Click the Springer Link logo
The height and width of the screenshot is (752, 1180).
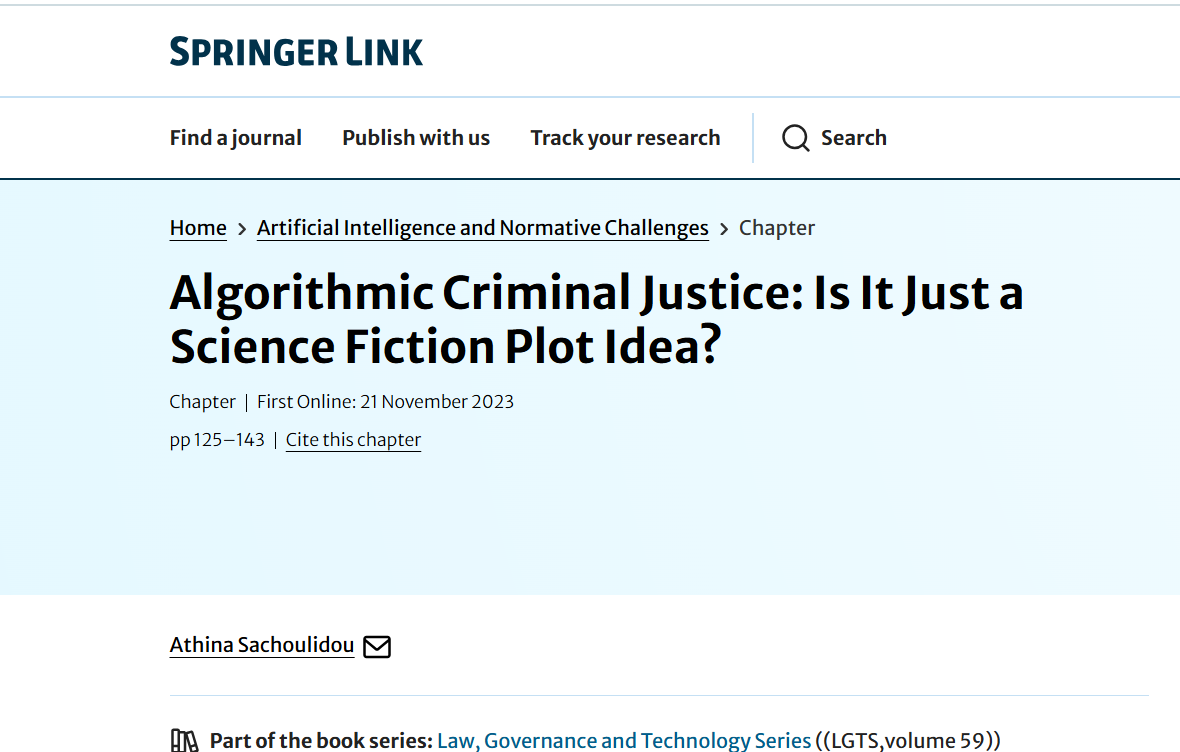point(296,52)
